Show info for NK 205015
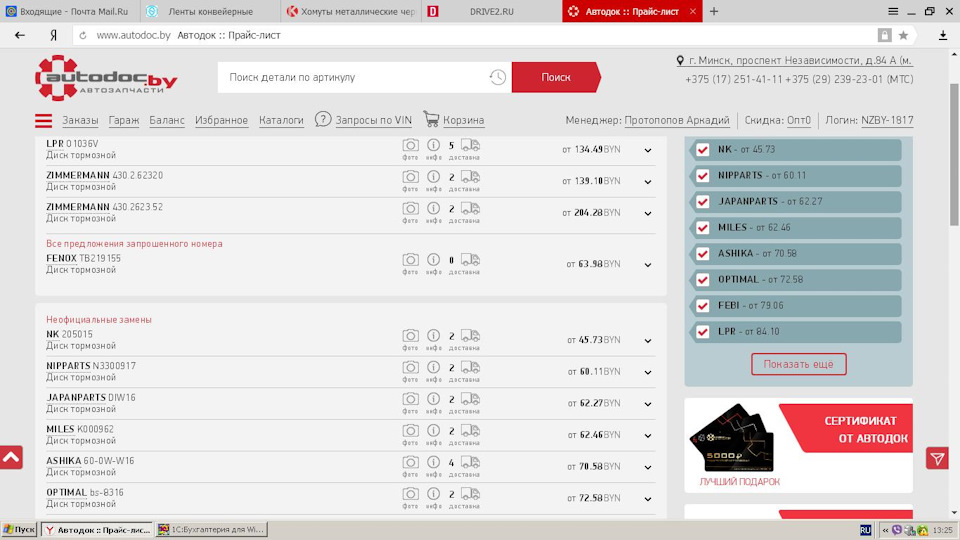 (433, 336)
